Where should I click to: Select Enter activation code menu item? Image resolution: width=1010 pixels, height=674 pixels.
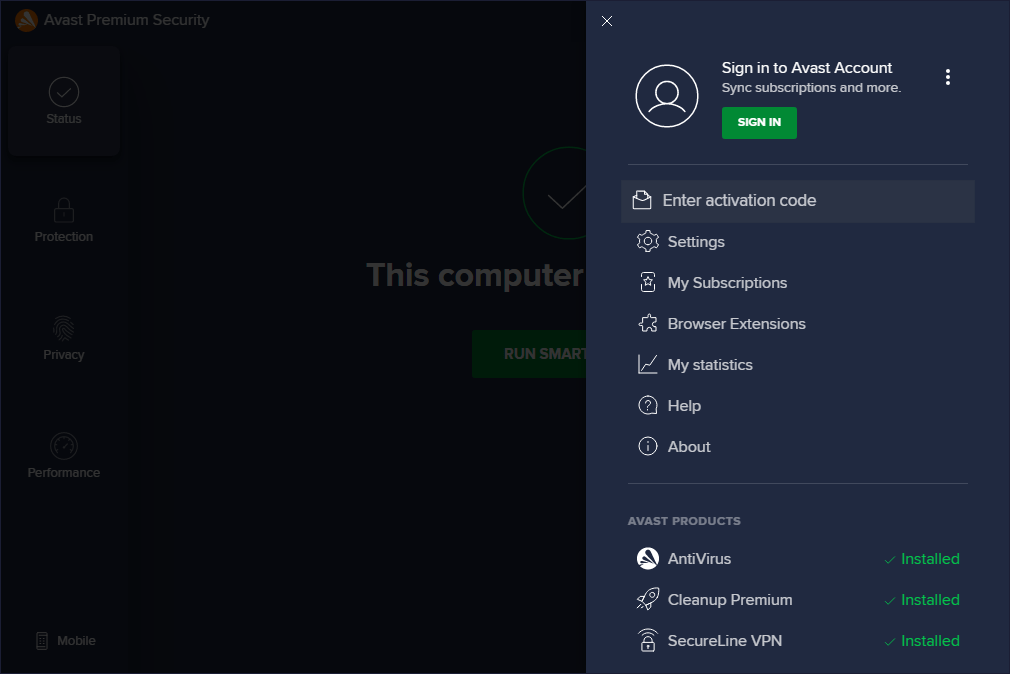click(x=797, y=201)
